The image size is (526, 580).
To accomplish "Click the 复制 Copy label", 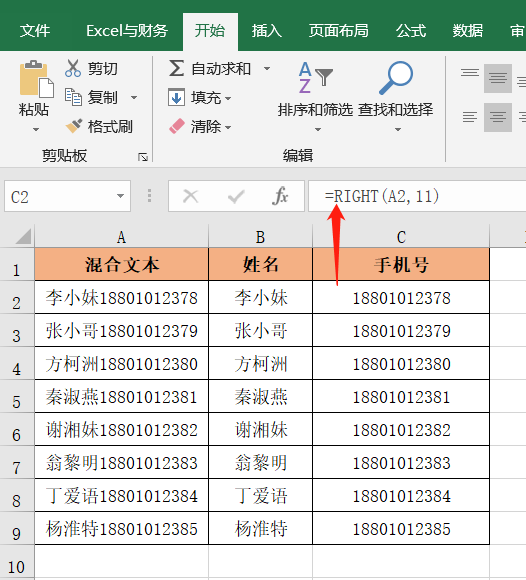I will [x=102, y=98].
